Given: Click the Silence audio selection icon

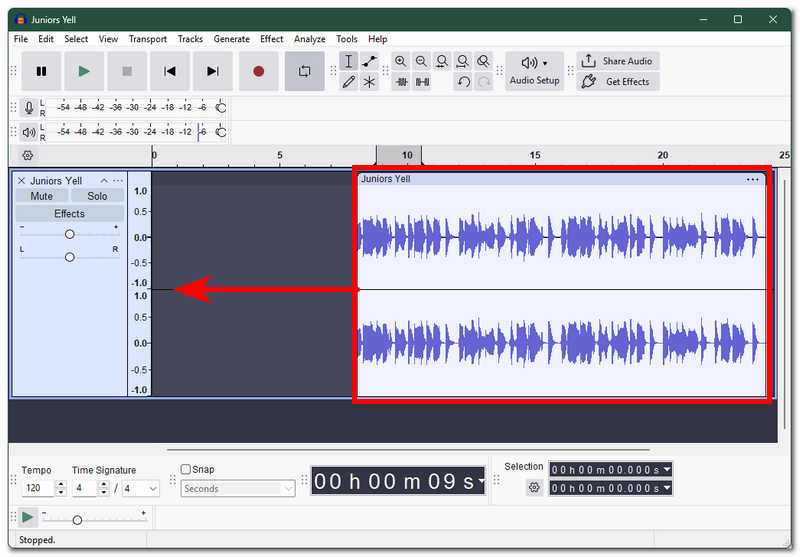Looking at the screenshot, I should coord(422,82).
